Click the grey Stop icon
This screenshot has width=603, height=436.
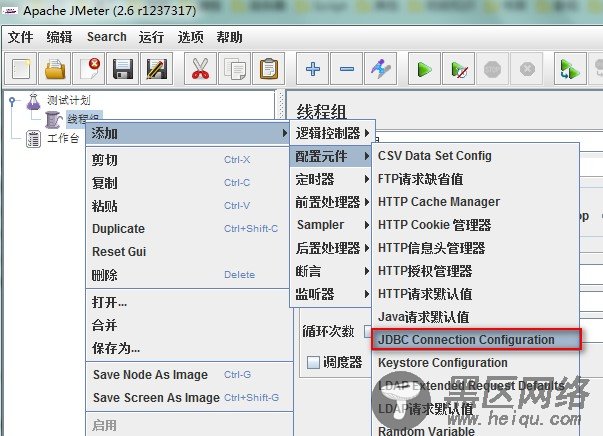tap(492, 69)
